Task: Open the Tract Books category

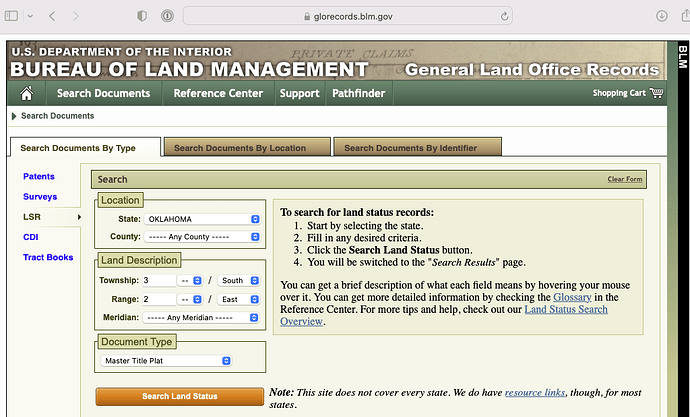Action: 48,257
